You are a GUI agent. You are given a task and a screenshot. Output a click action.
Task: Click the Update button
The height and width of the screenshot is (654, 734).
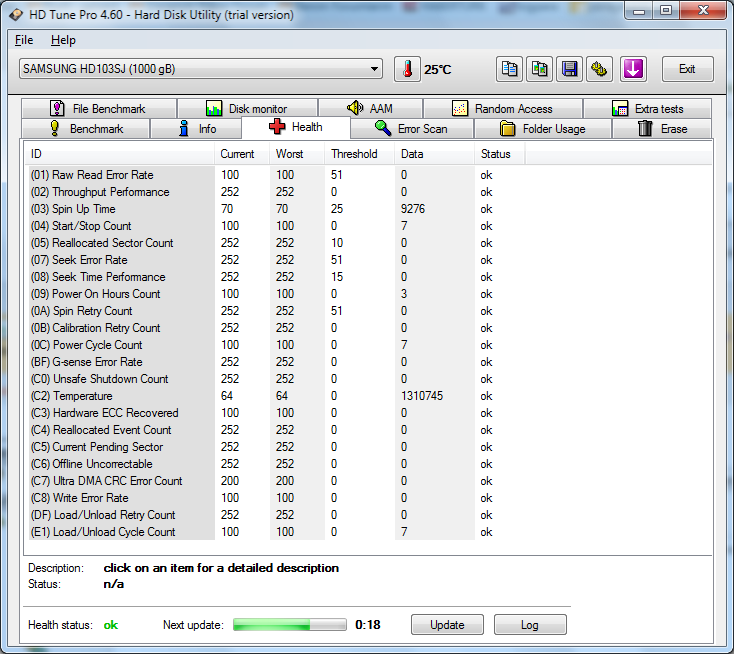pos(447,625)
